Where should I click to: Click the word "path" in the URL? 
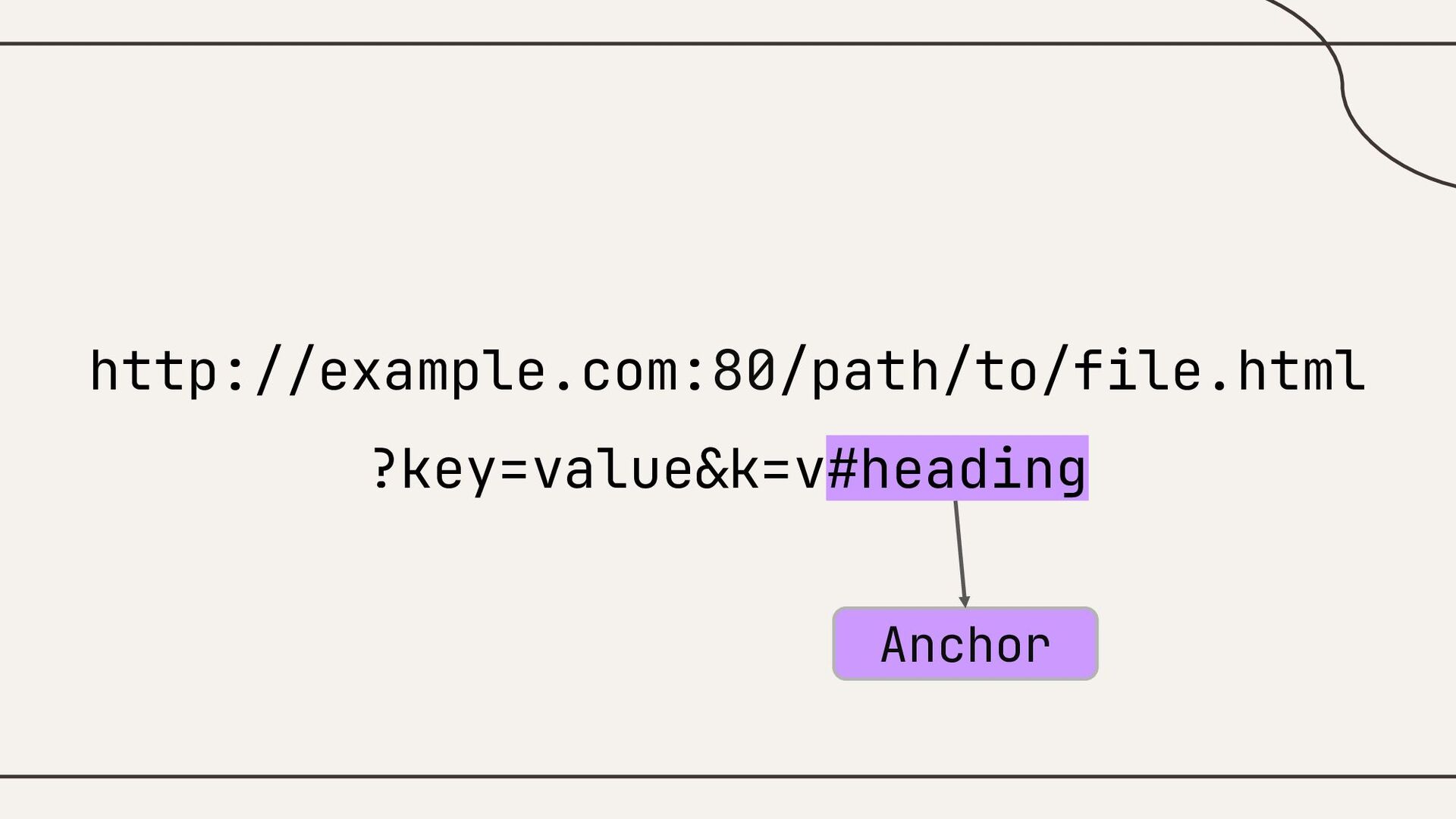(x=875, y=372)
